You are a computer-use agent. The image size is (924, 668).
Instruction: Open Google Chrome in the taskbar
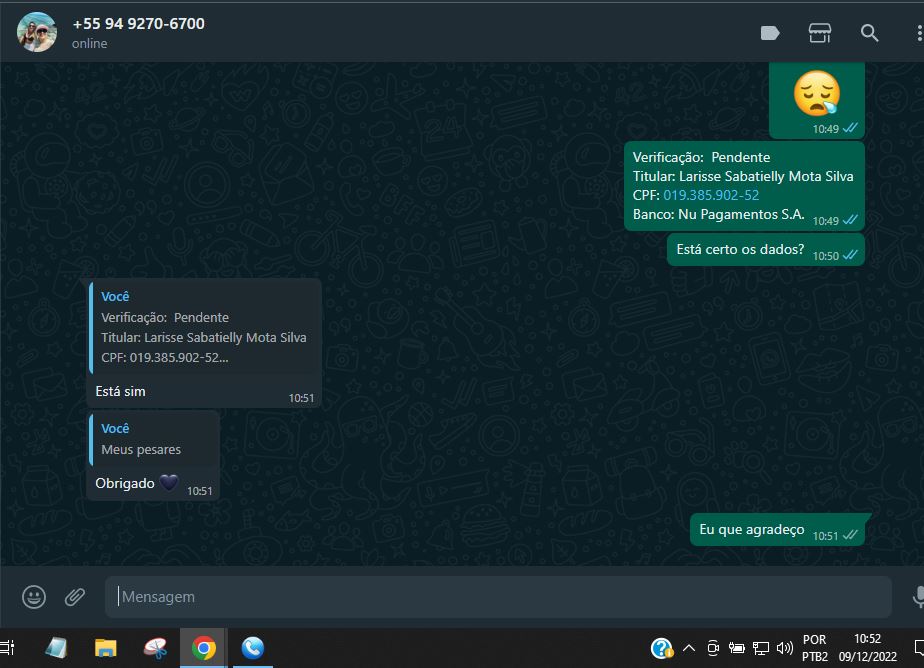(x=204, y=648)
